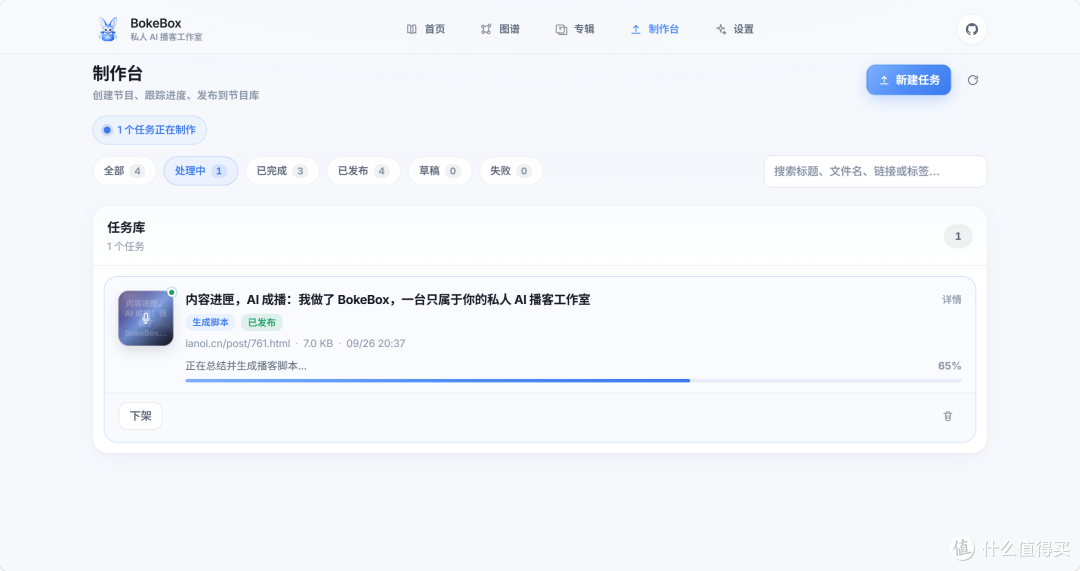Open the GitHub repository icon
Screen dimensions: 1080x571
[x=971, y=29]
